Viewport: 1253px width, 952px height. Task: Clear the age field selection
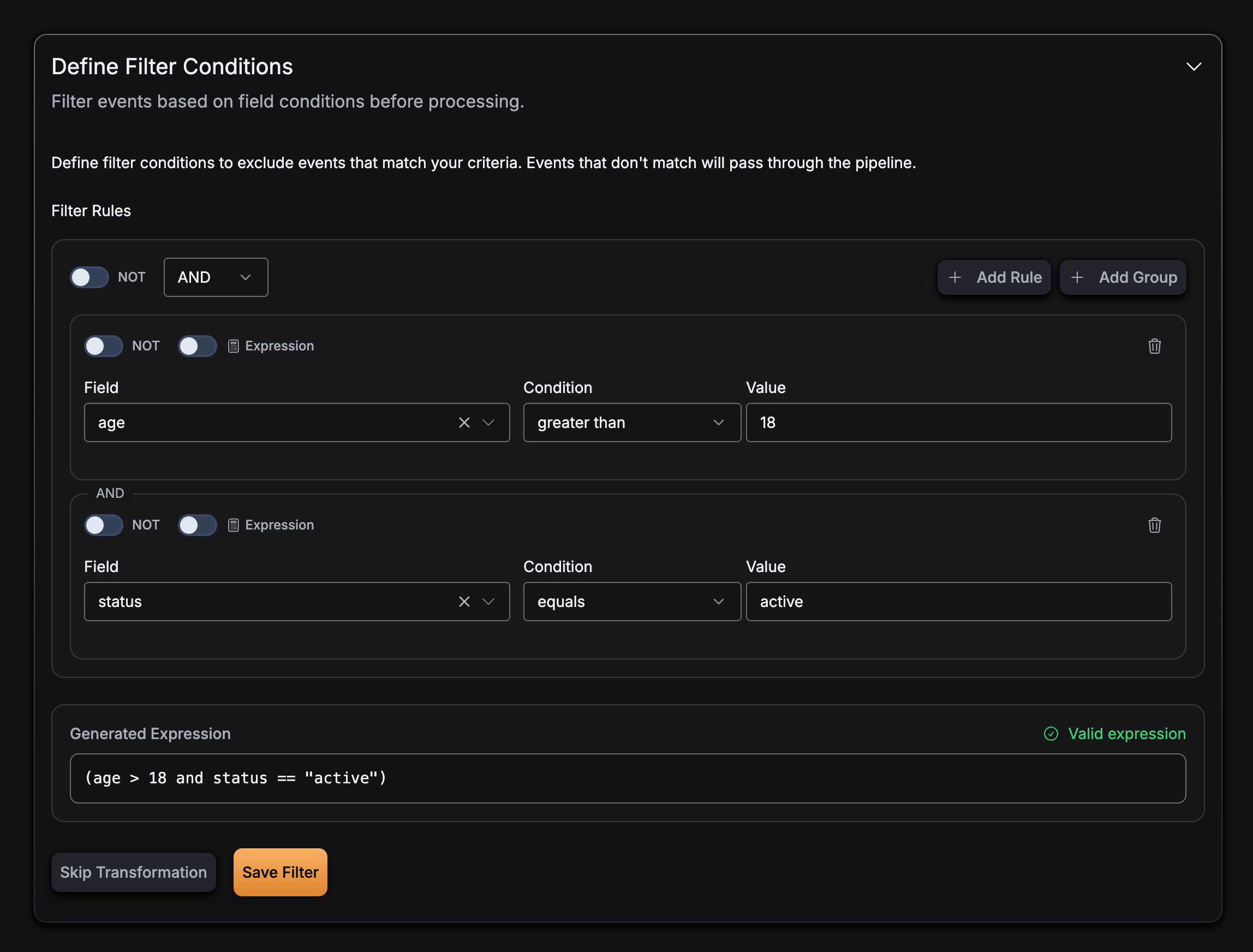click(x=464, y=422)
